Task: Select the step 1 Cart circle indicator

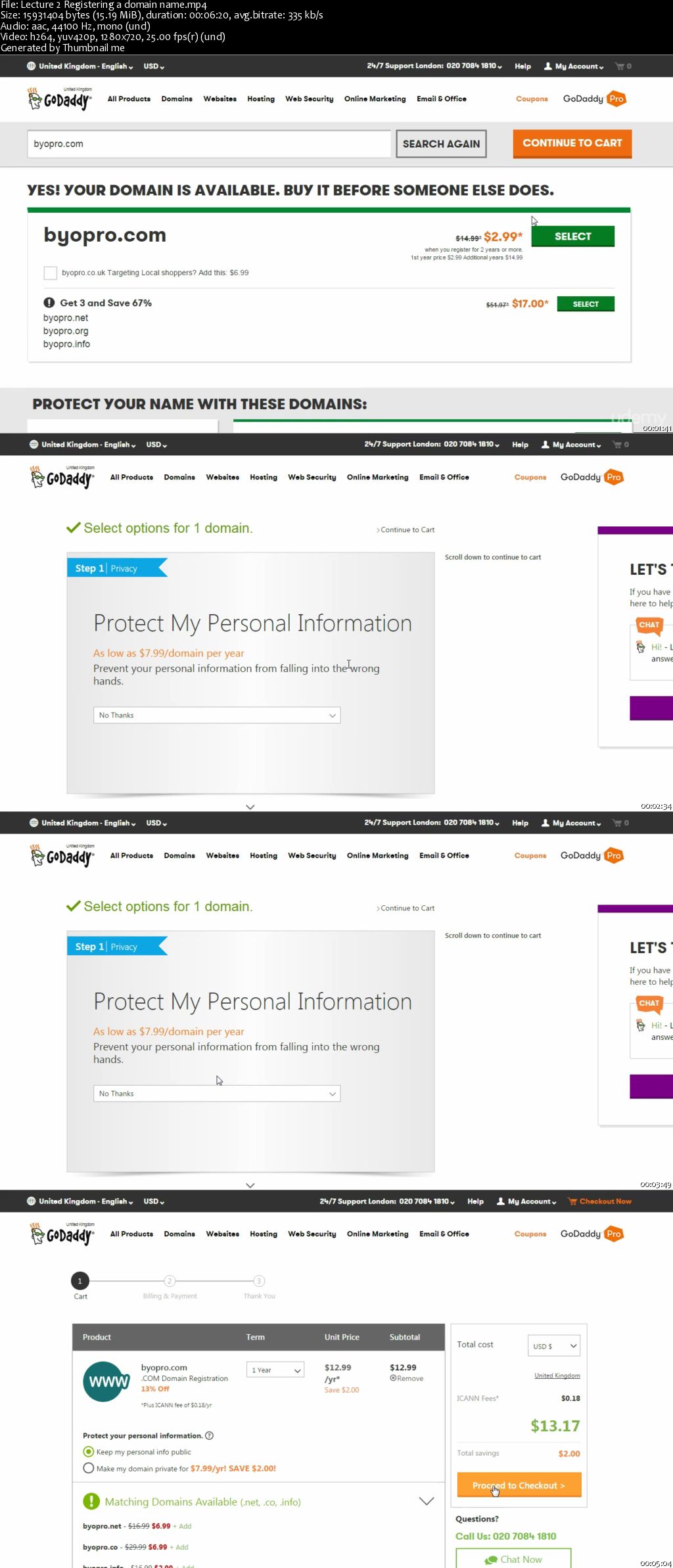Action: (80, 1281)
